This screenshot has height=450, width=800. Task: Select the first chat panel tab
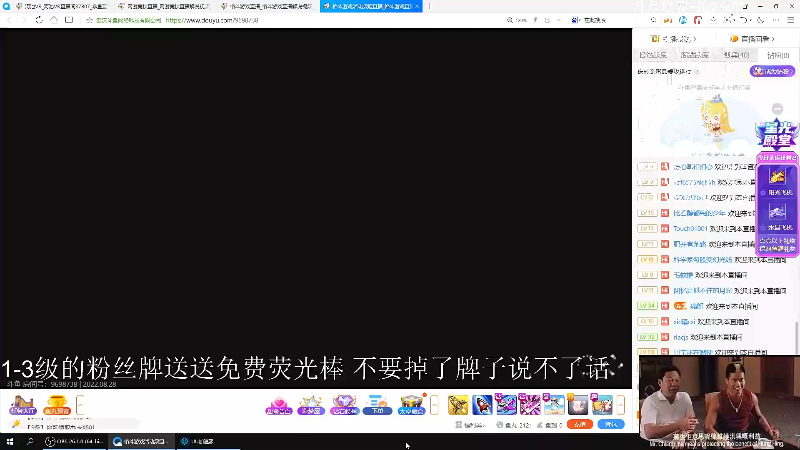coord(653,55)
